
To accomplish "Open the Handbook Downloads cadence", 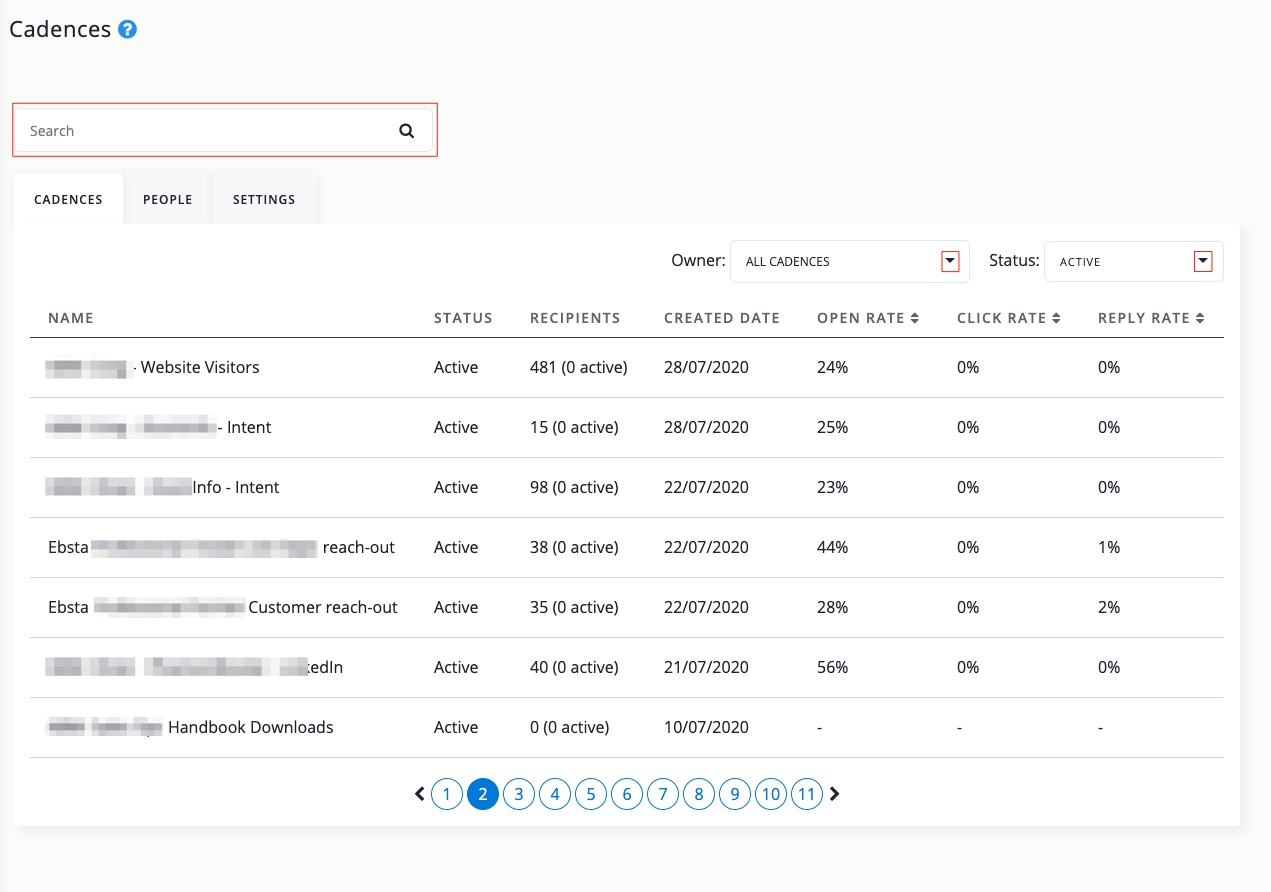I will [x=250, y=727].
